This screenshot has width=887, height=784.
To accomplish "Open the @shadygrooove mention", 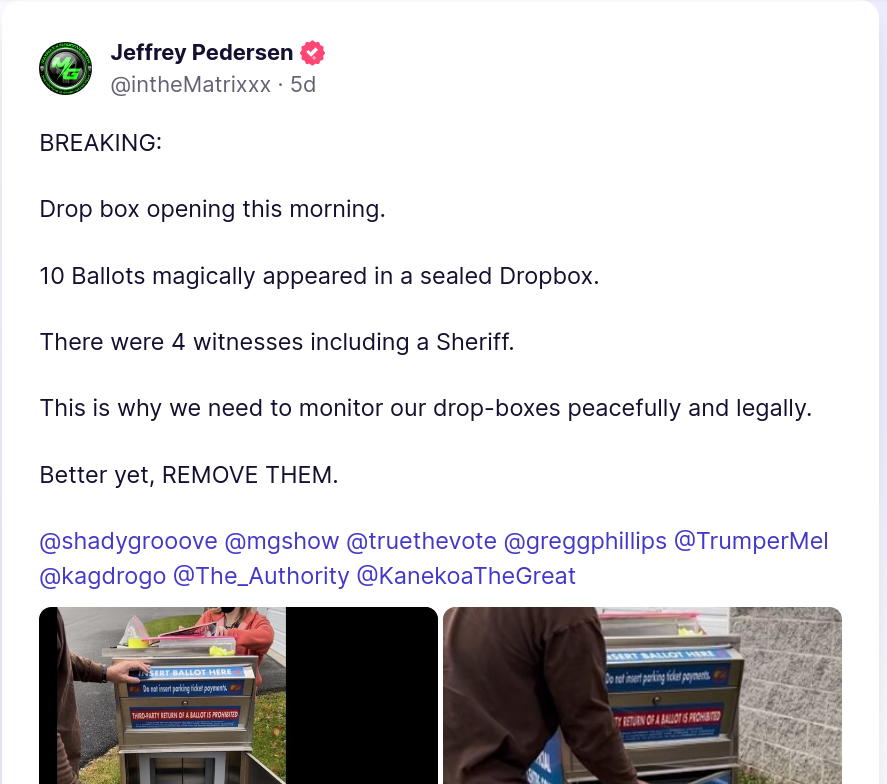I will [x=128, y=541].
